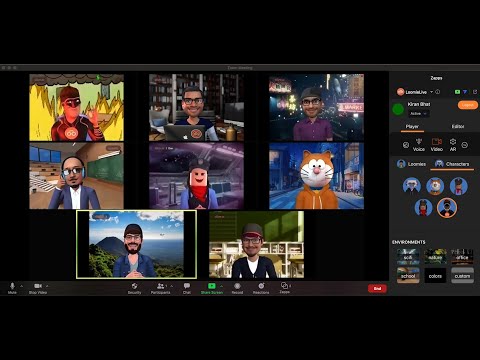Switch to the Editor tab
Image resolution: width=480 pixels, height=360 pixels.
pyautogui.click(x=458, y=126)
